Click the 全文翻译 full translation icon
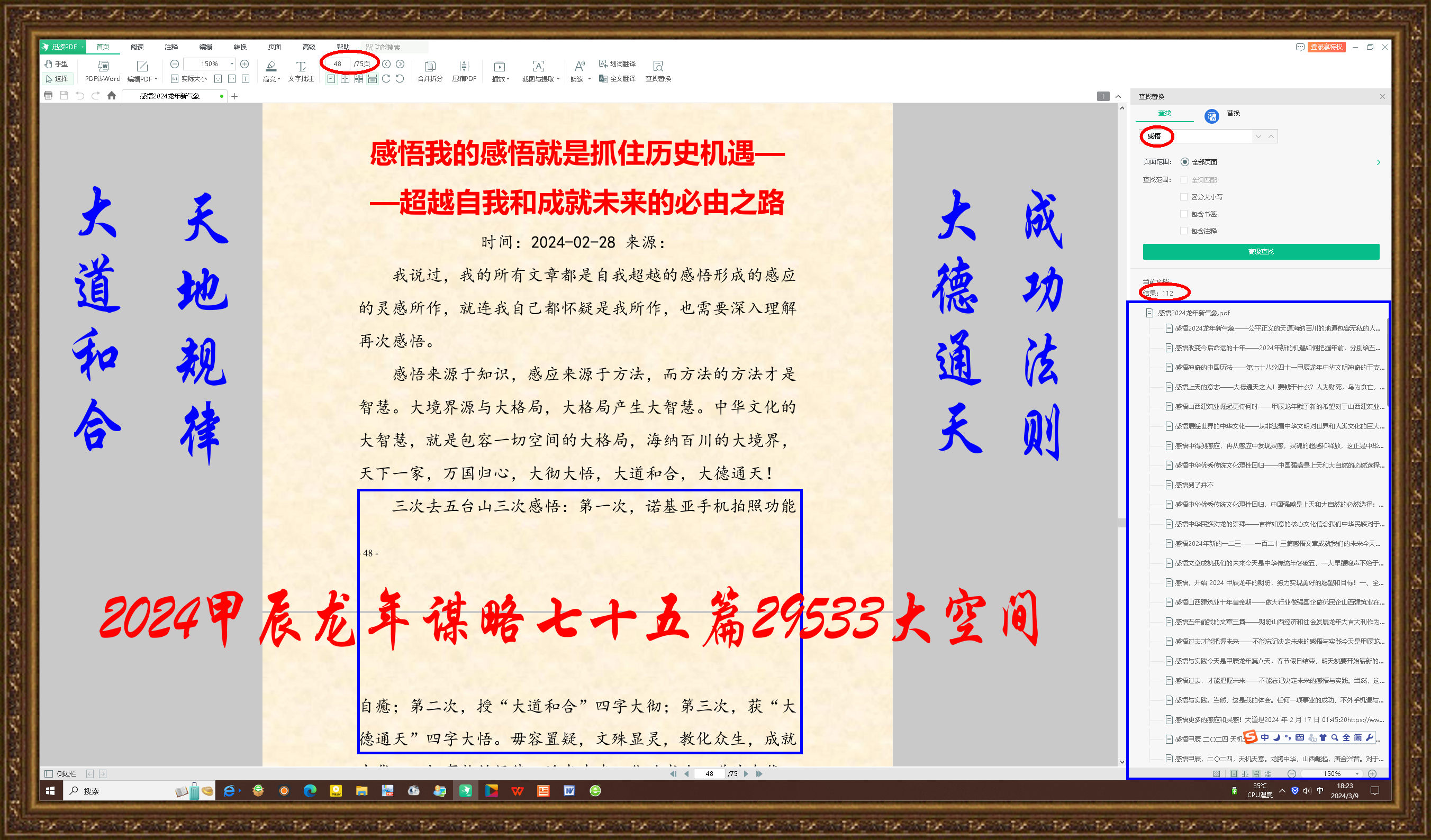Image resolution: width=1431 pixels, height=840 pixels. click(x=603, y=79)
